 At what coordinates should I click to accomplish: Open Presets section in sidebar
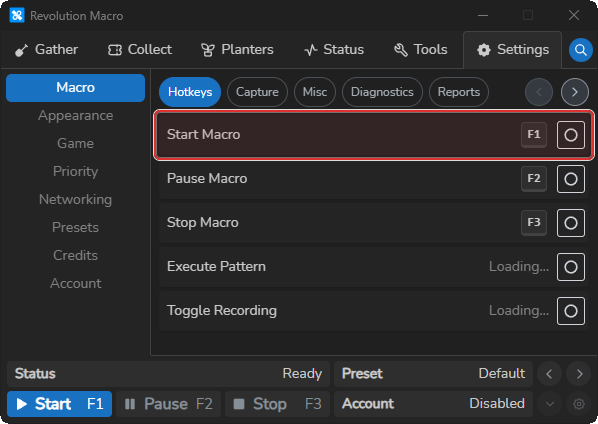coord(76,227)
